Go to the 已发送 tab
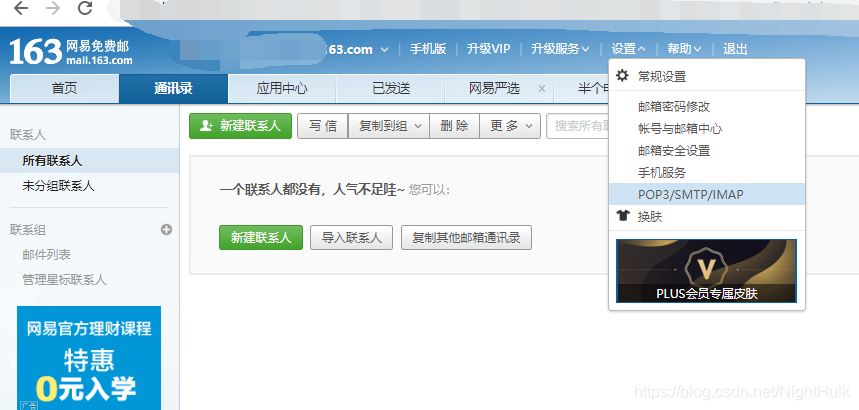859x410 pixels. point(391,88)
